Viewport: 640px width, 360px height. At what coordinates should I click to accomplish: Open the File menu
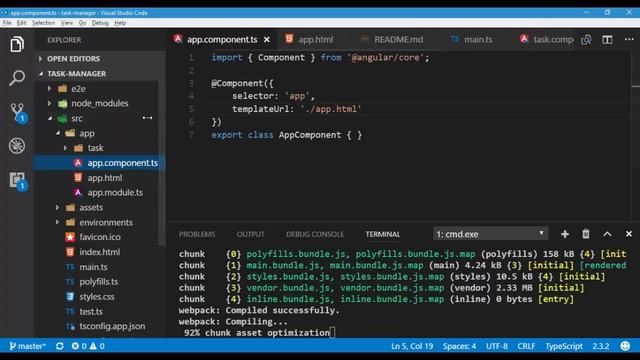click(x=7, y=23)
